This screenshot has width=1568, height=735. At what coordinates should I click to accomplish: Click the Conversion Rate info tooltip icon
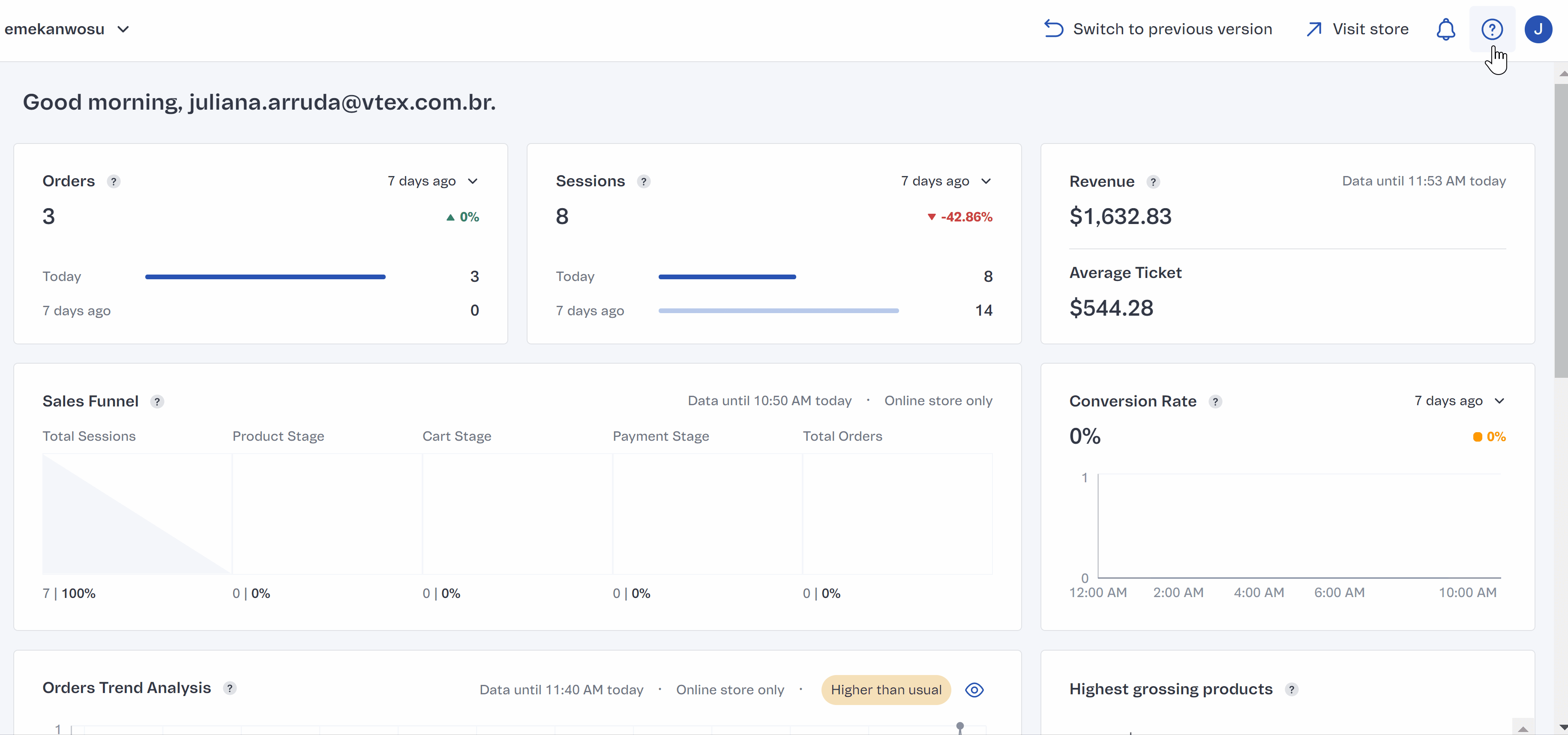tap(1215, 402)
